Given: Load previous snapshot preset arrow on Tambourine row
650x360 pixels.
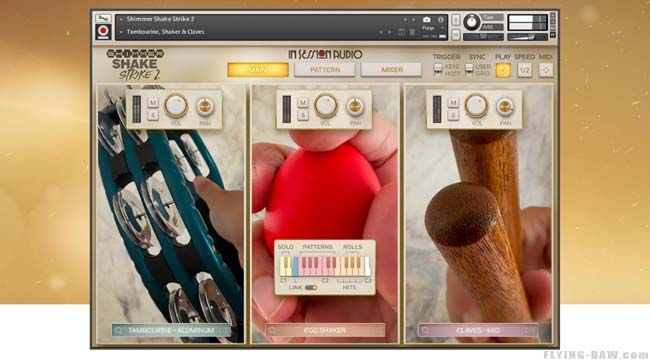Looking at the screenshot, I should click(x=381, y=32).
